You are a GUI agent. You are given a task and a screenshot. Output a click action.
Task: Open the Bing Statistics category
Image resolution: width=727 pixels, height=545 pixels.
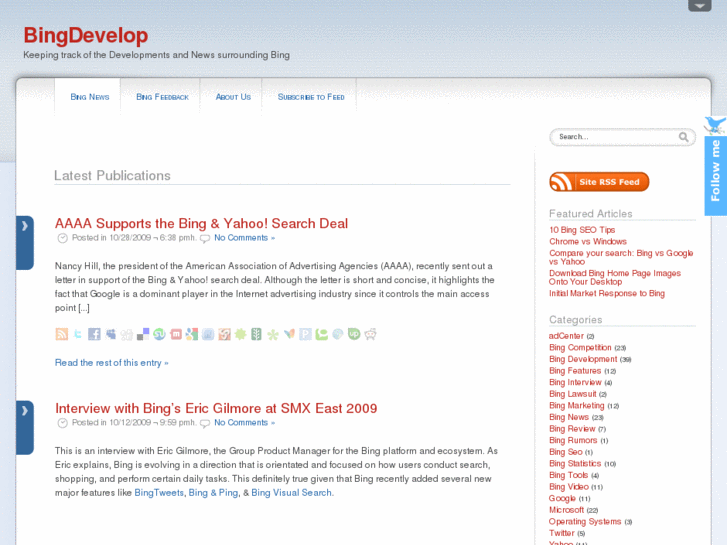click(575, 463)
